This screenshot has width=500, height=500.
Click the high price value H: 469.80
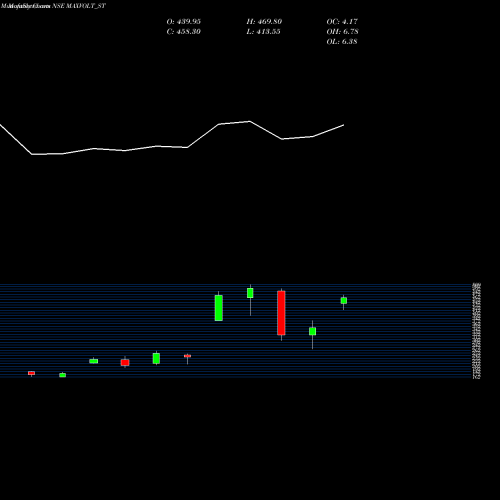coord(264,22)
